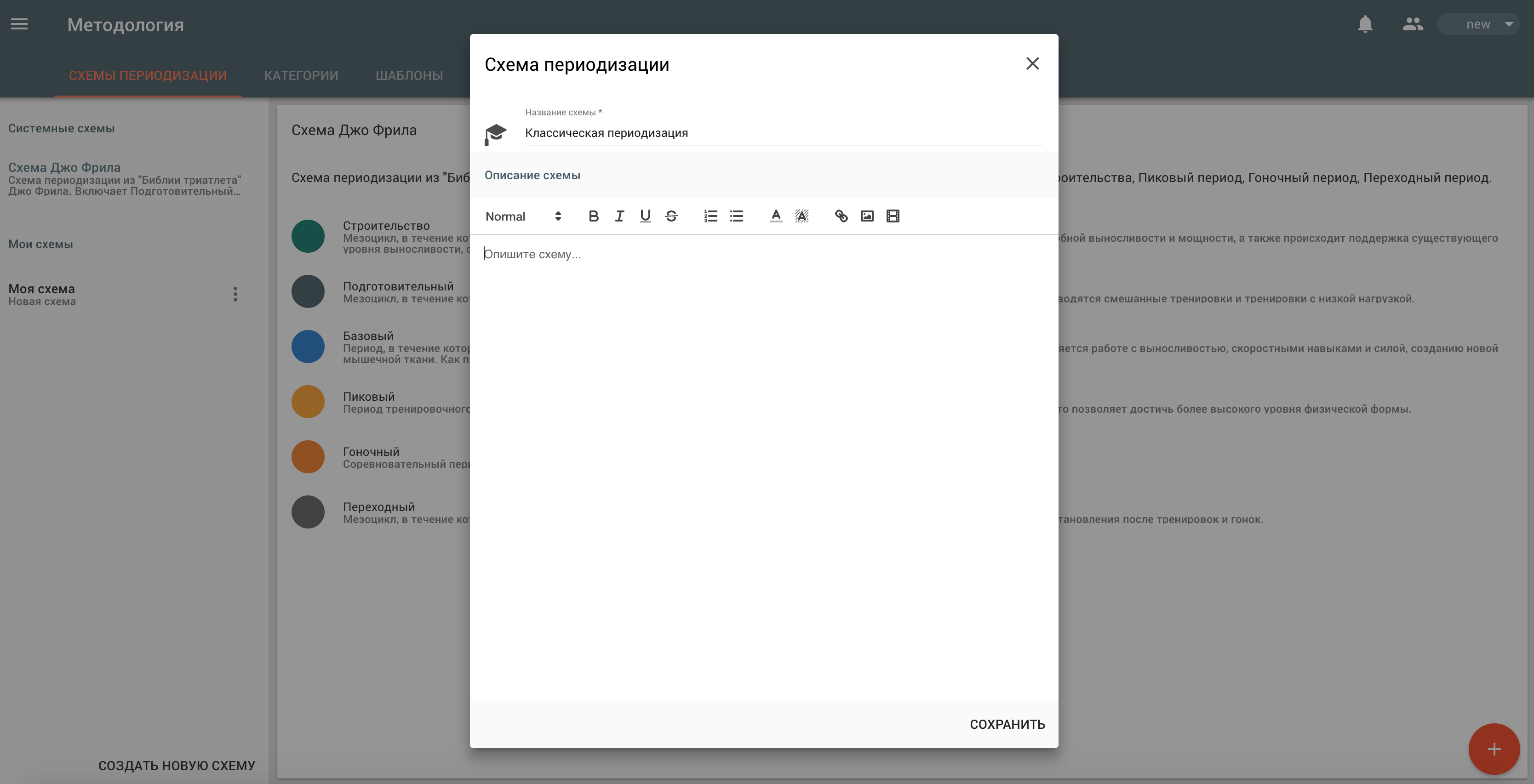Click the unordered list icon
This screenshot has width=1534, height=784.
point(736,216)
